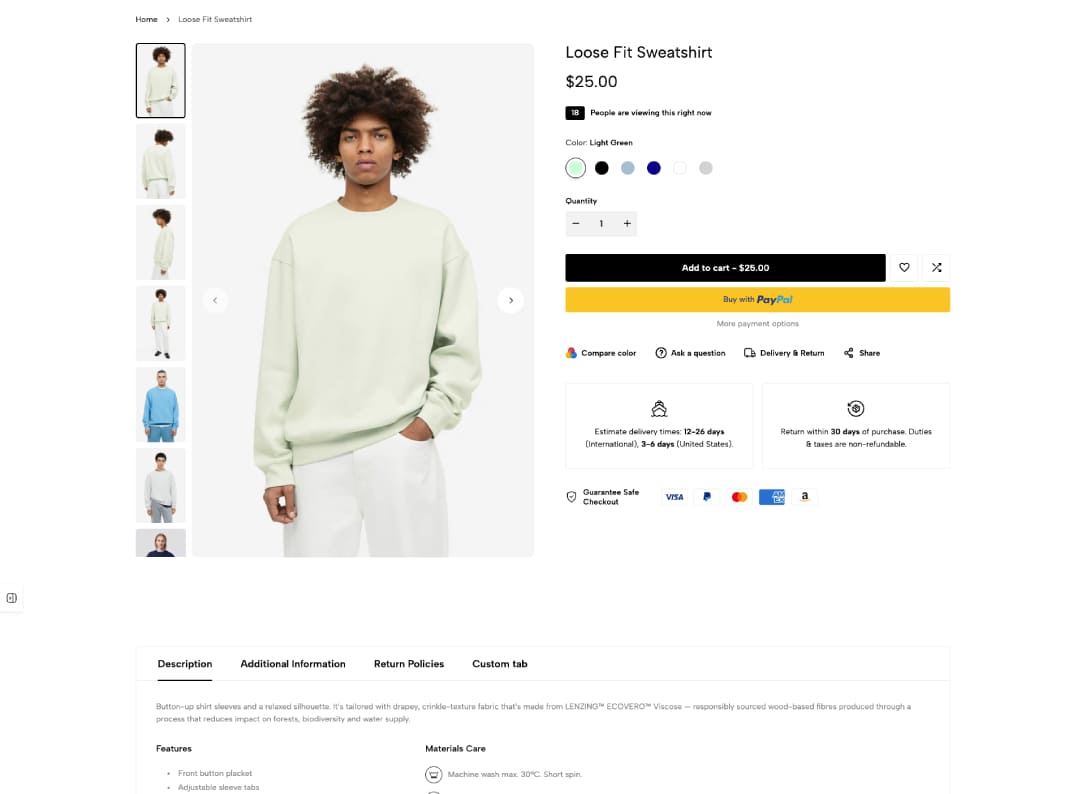Open Delivery & Return info
This screenshot has width=1086, height=794.
784,353
